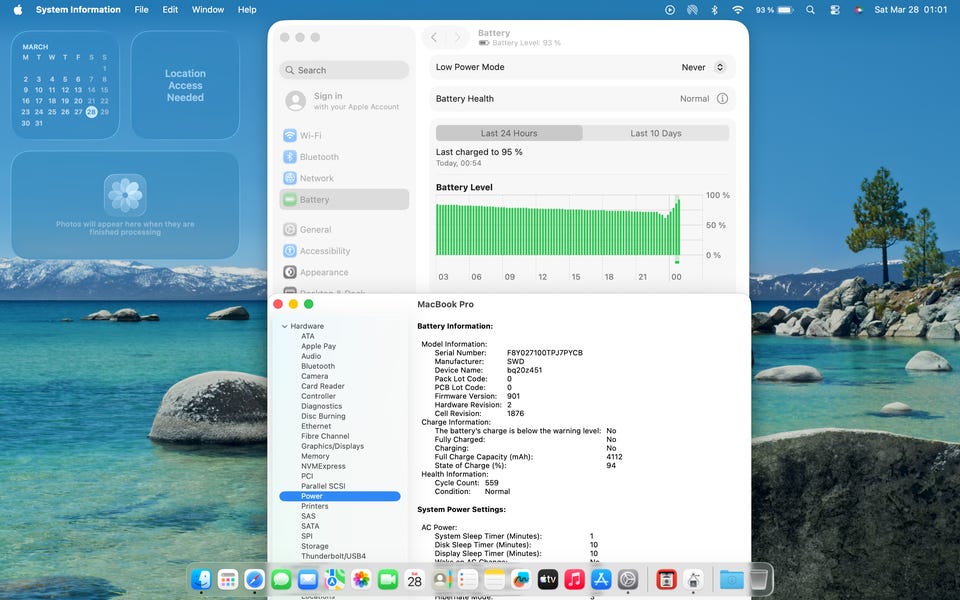The width and height of the screenshot is (960, 600).
Task: Switch graph to Last 10 Days
Action: coord(655,133)
